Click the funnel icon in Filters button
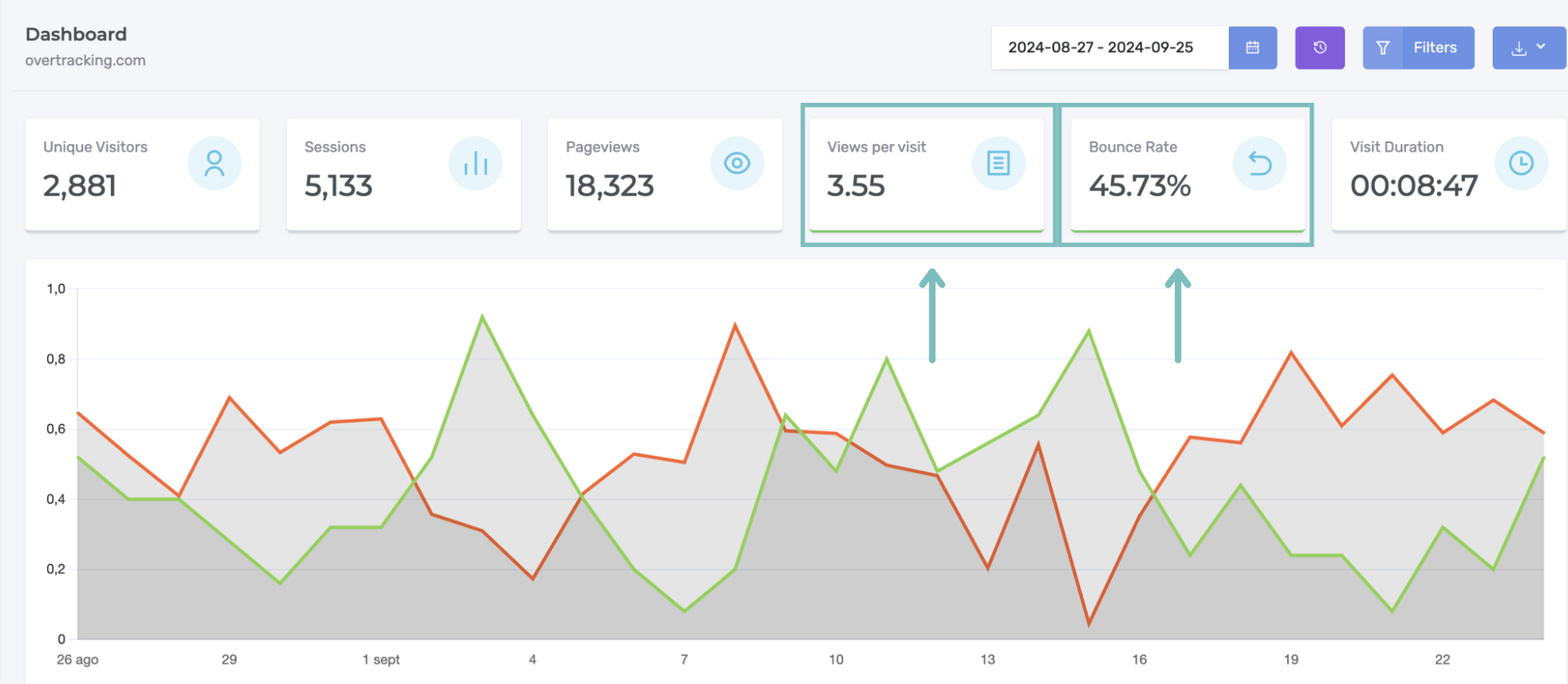The width and height of the screenshot is (1568, 684). tap(1383, 48)
